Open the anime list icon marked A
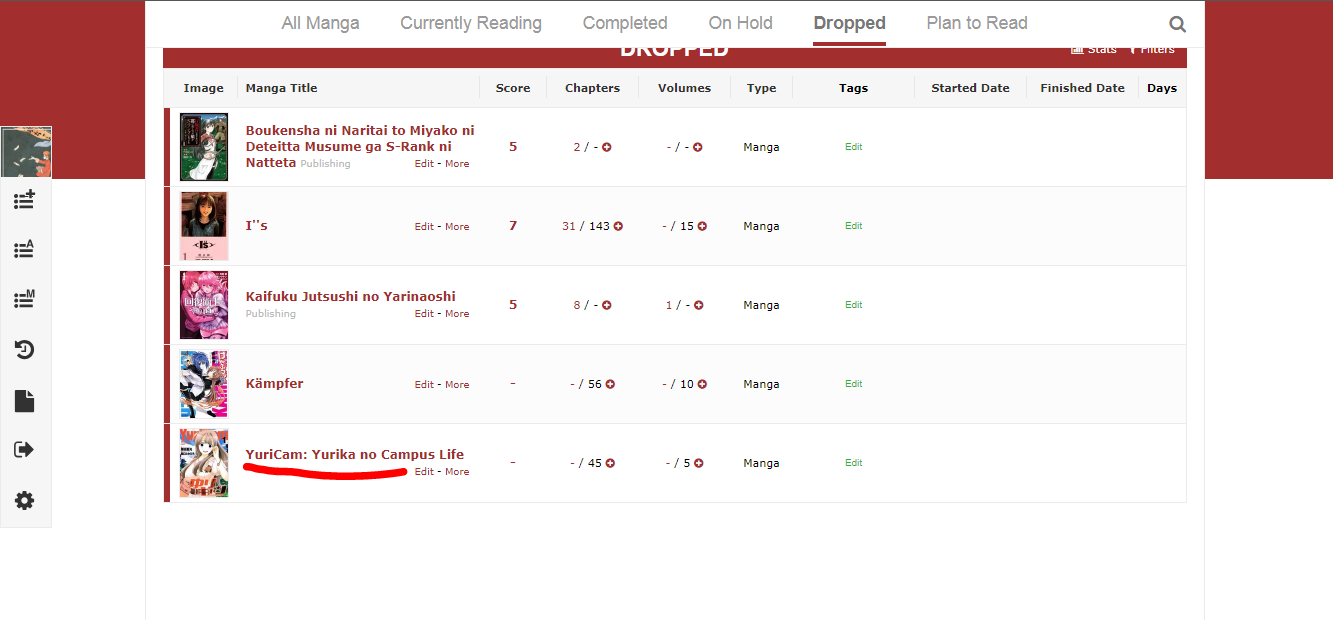 (24, 249)
